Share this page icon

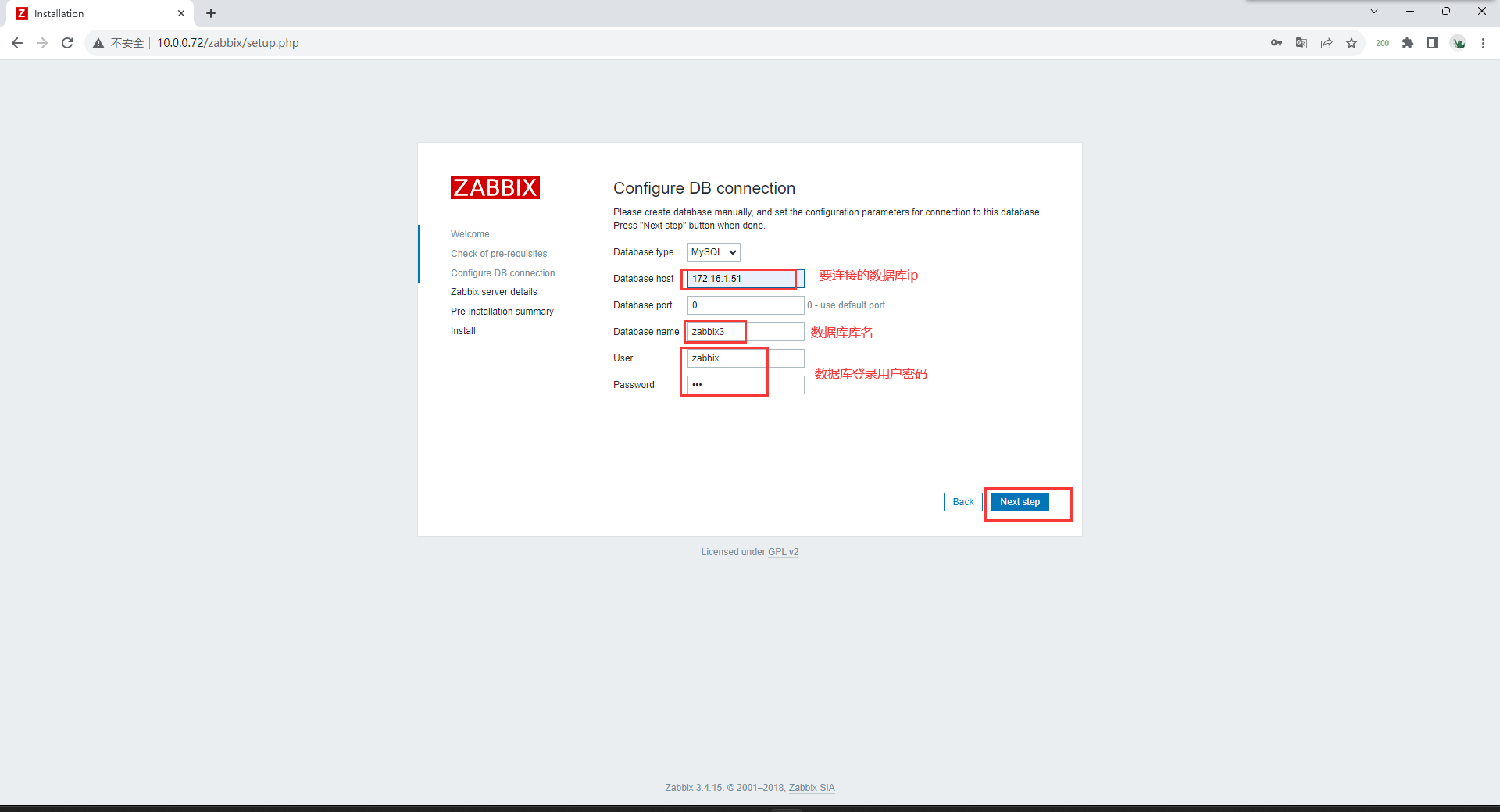(x=1327, y=43)
